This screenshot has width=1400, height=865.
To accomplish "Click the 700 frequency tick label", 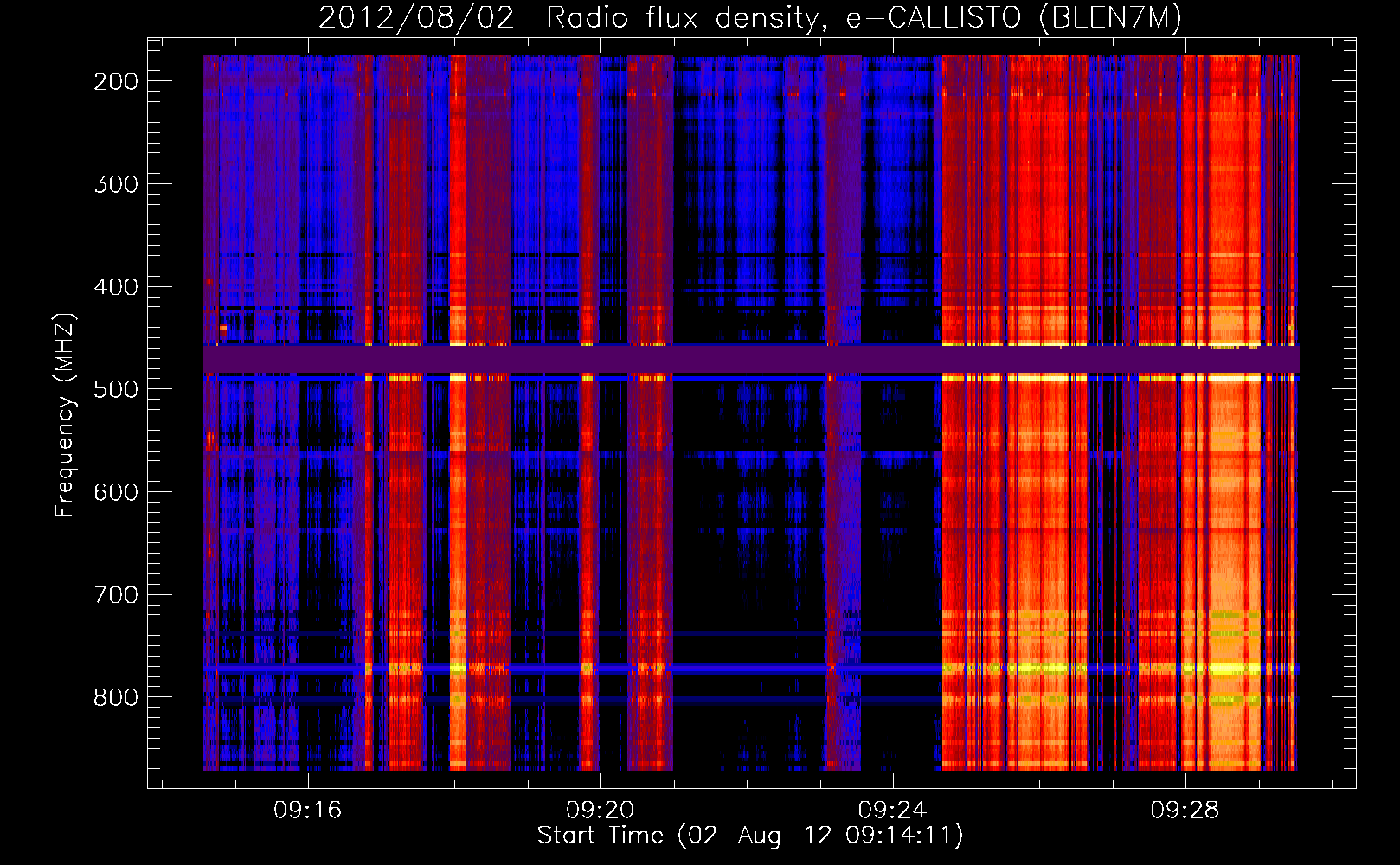I will point(116,595).
